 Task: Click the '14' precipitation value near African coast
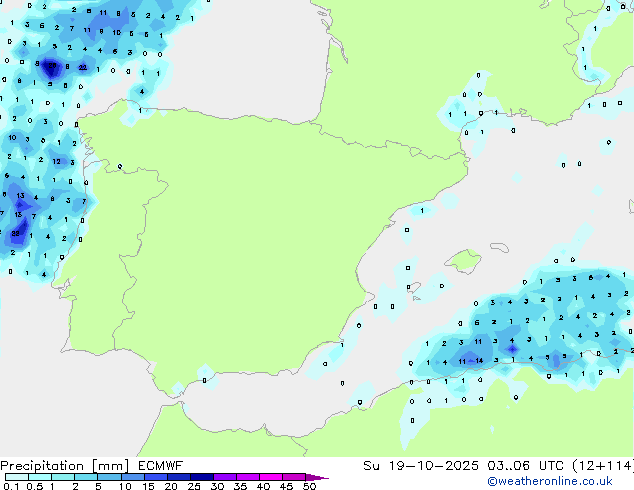tap(479, 360)
